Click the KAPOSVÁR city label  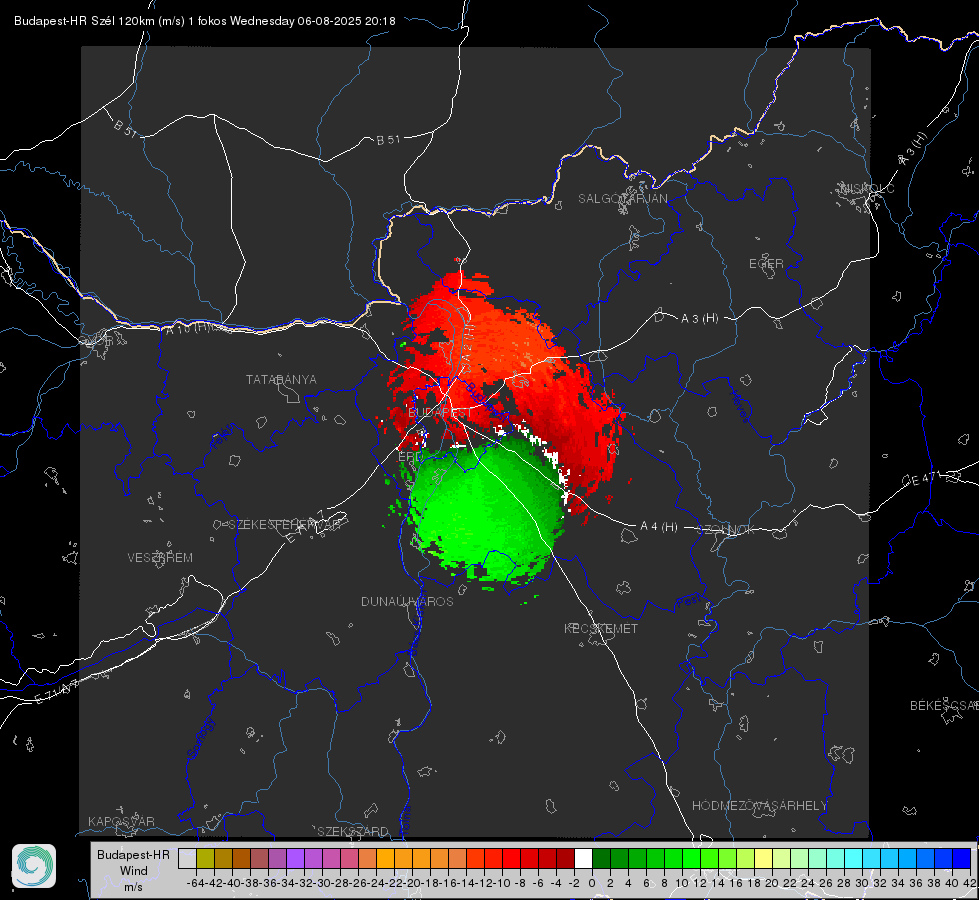coord(121,821)
